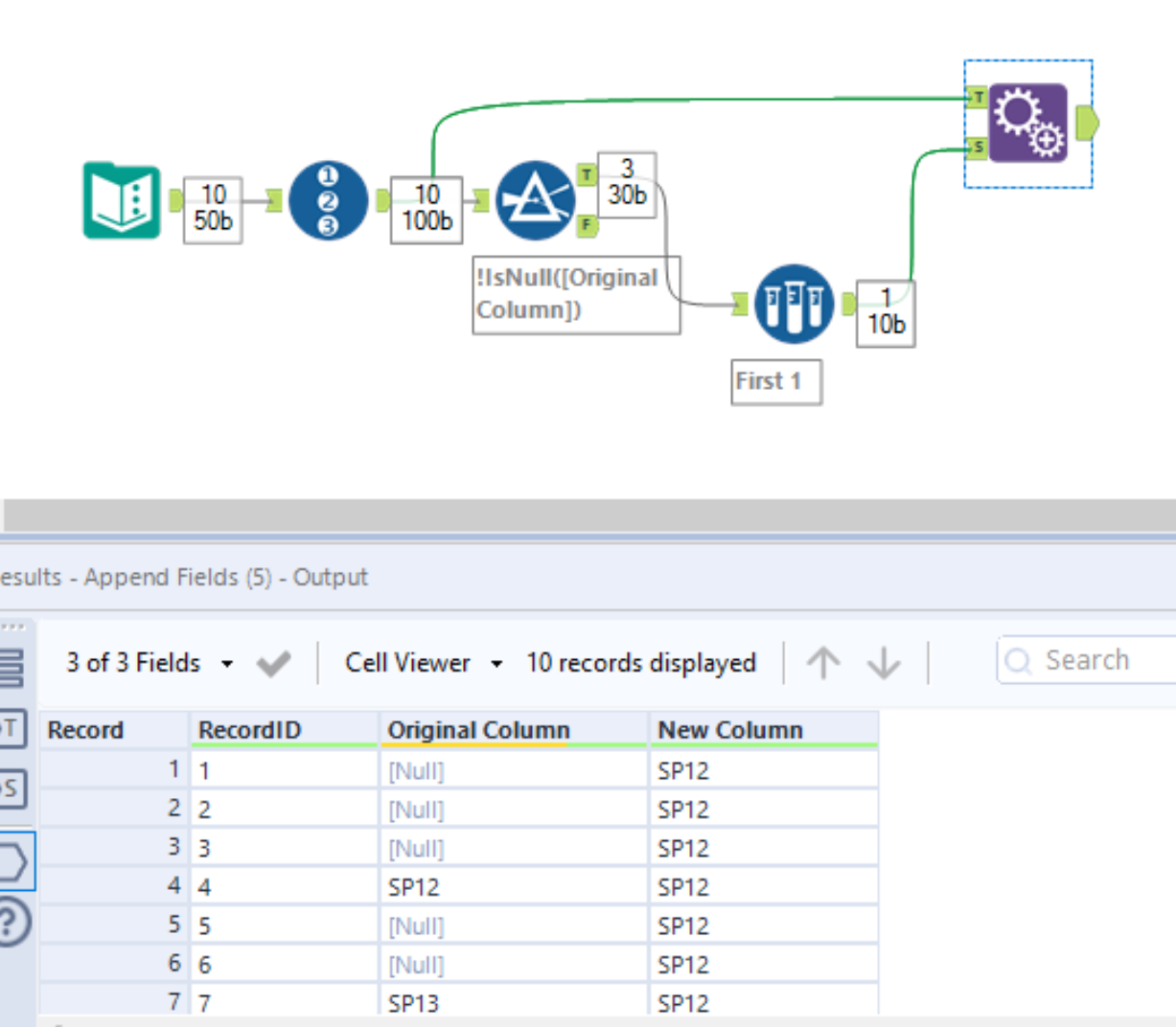This screenshot has width=1176, height=1027.
Task: Click the green output anchor of Append Fields
Action: pyautogui.click(x=1086, y=123)
